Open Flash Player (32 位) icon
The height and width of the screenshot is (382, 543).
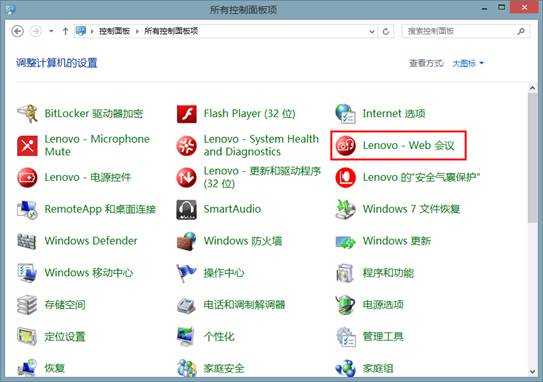click(187, 114)
